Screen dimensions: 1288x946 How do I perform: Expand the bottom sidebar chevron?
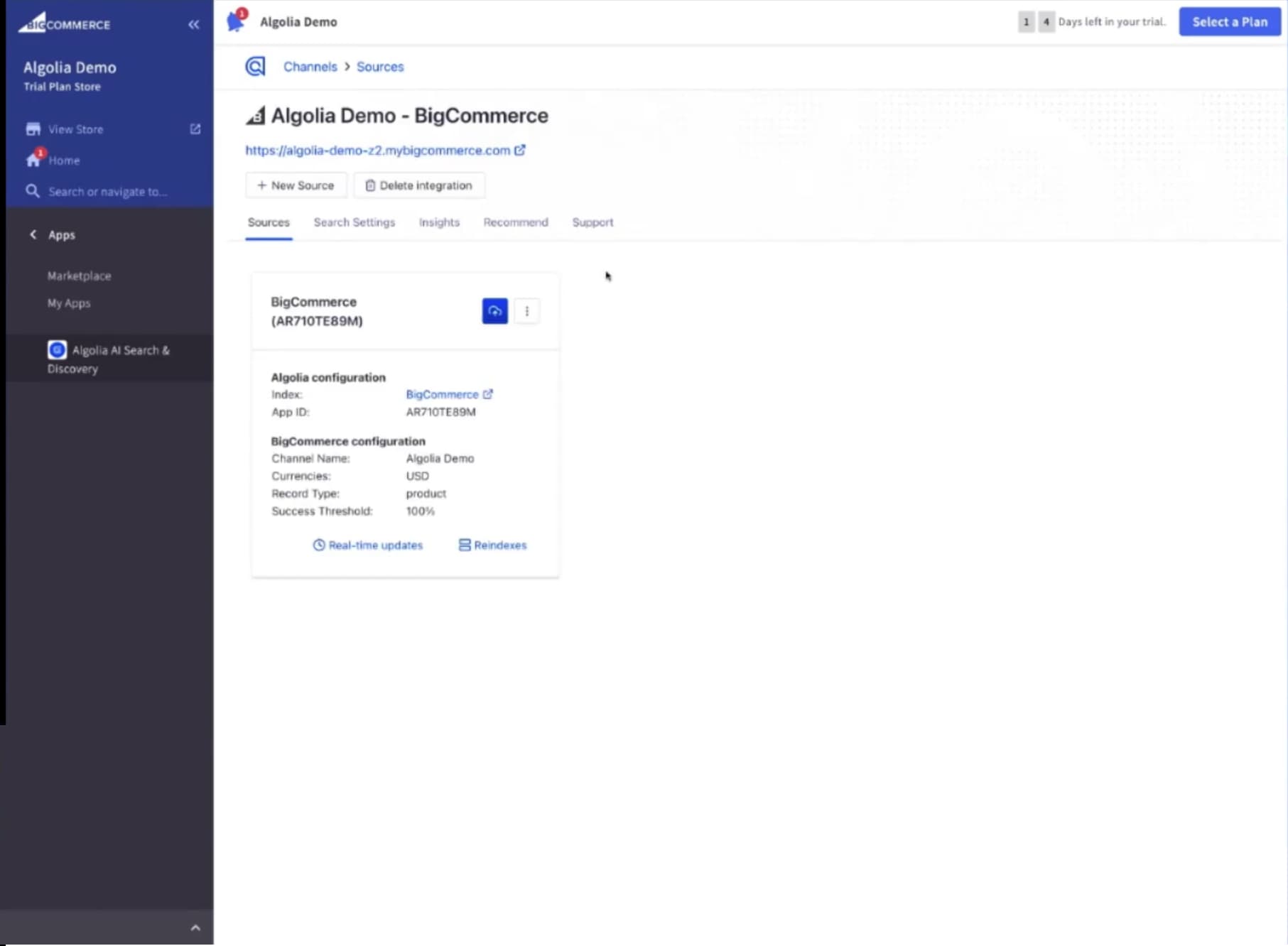tap(195, 928)
